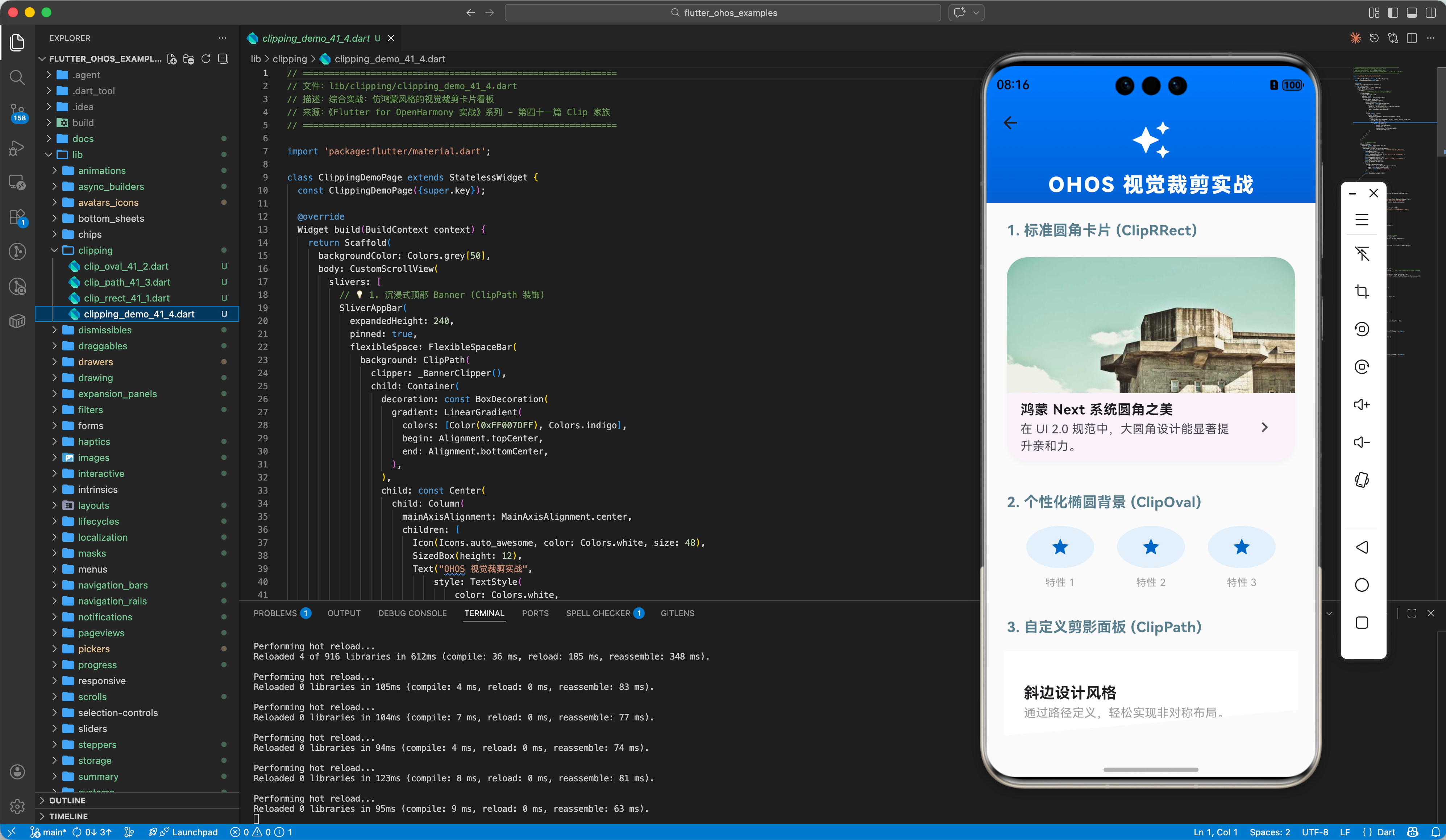Screen dimensions: 1446x840
Task: Open the Search view in activity bar
Action: [x=17, y=77]
